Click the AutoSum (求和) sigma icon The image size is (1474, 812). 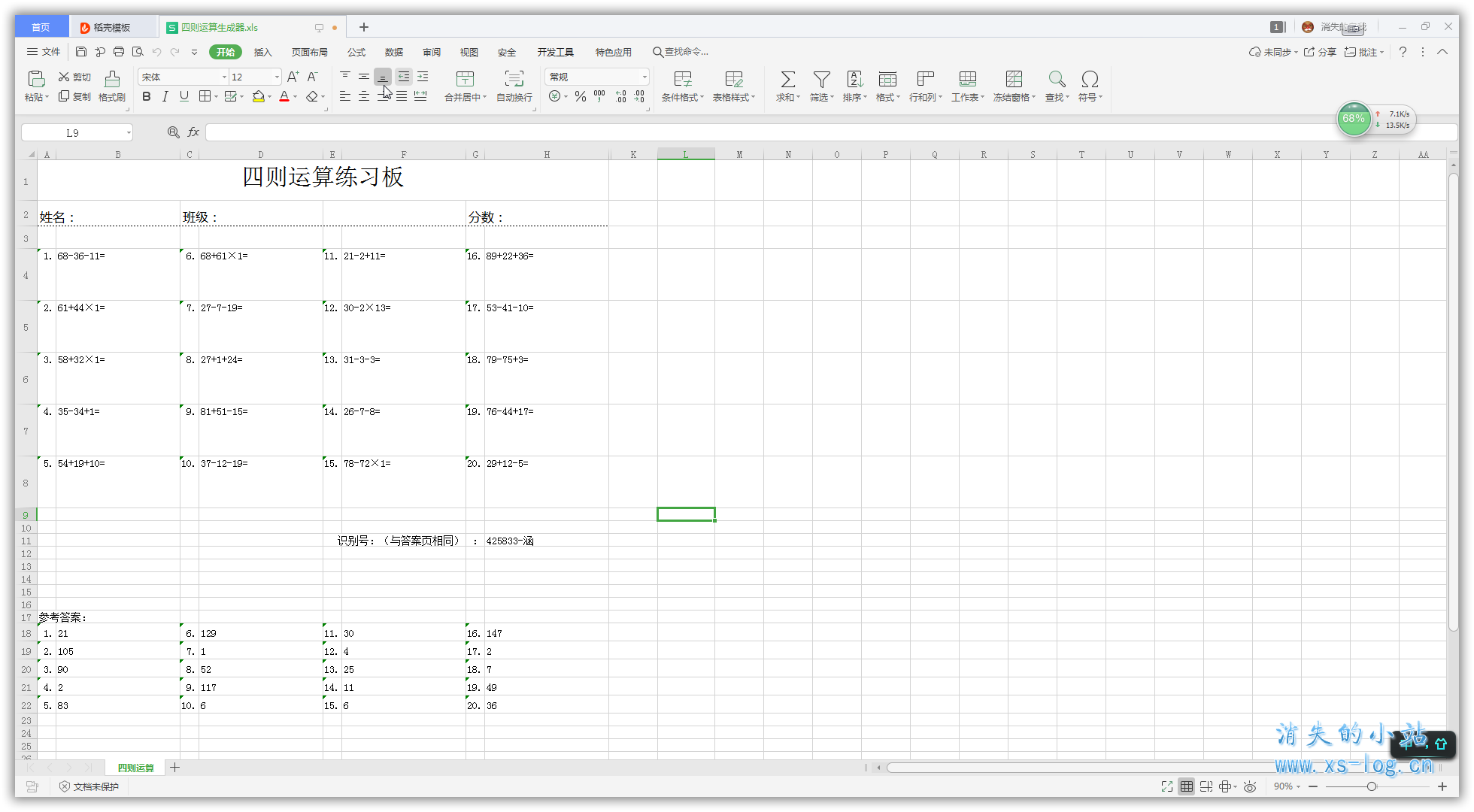pos(788,79)
